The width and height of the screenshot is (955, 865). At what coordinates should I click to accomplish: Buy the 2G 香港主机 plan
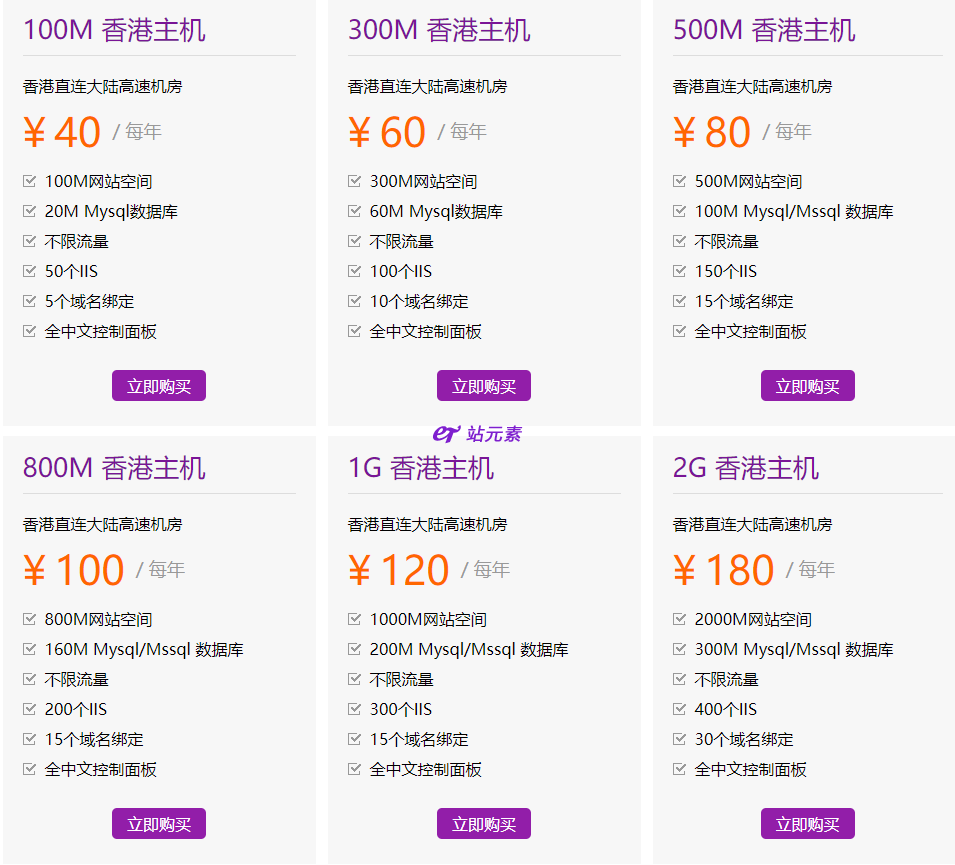tap(808, 824)
